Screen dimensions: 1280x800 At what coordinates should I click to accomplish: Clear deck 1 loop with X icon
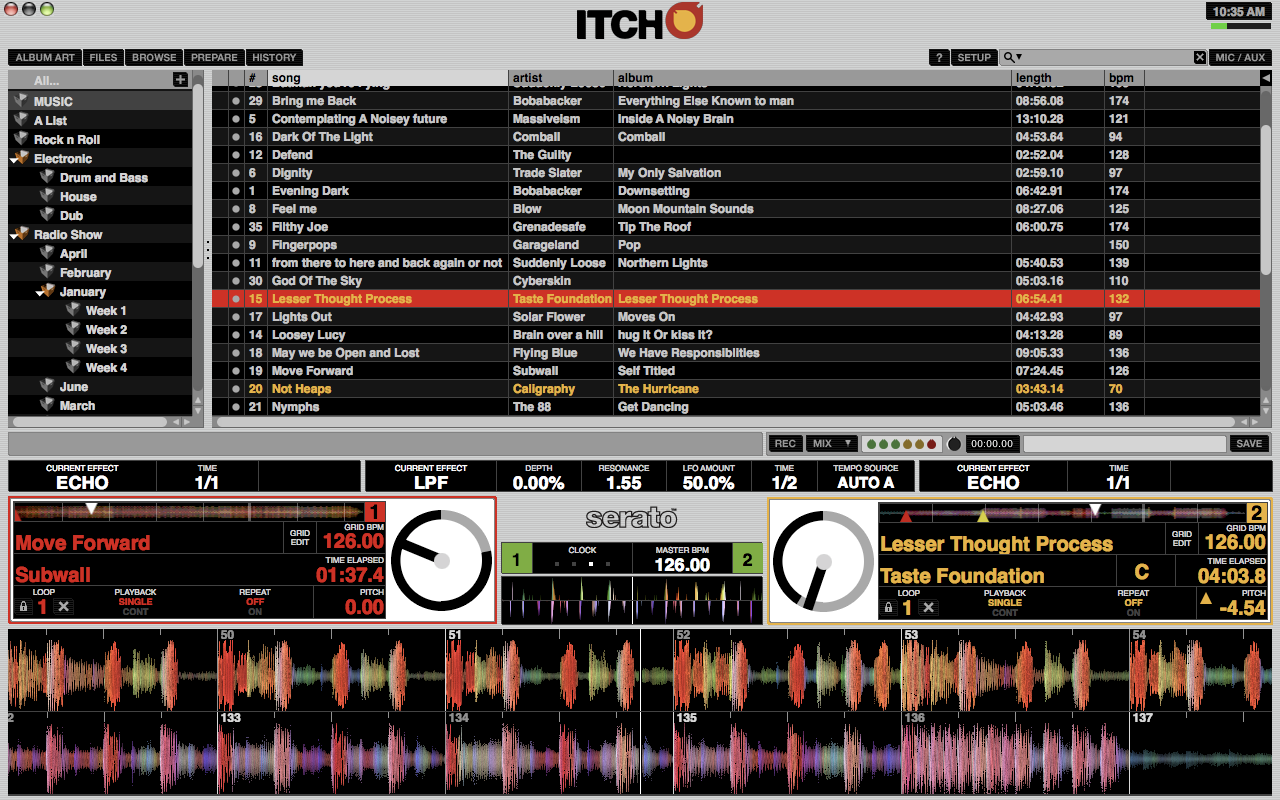pyautogui.click(x=63, y=607)
